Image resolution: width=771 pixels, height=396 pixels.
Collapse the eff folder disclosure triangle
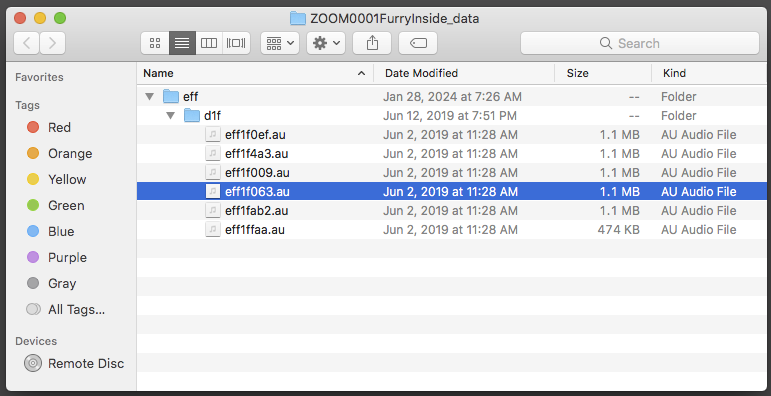[x=149, y=96]
